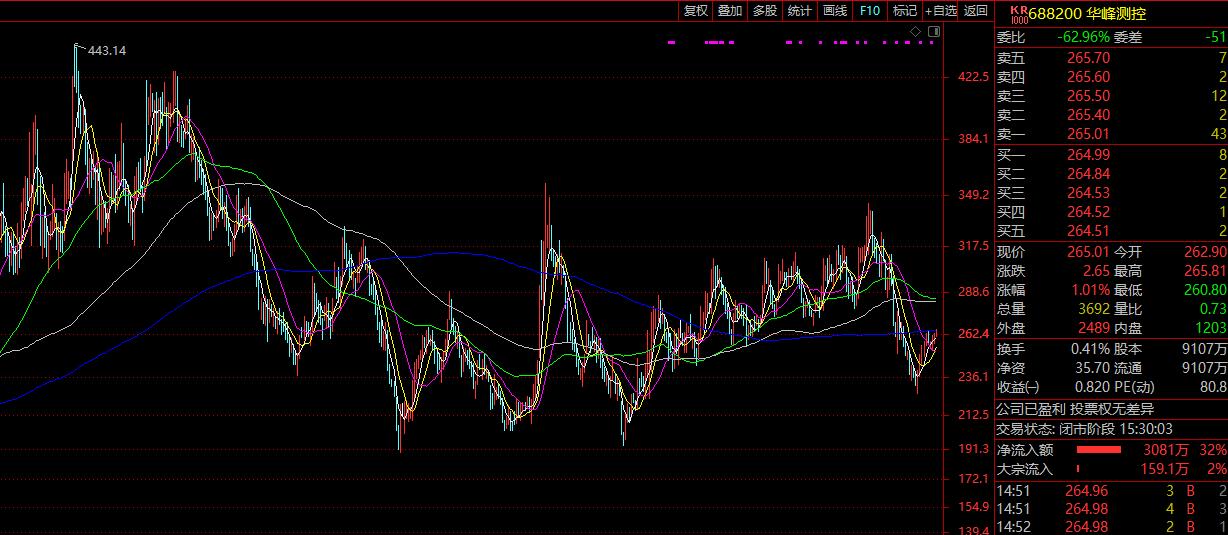Open the 标记 mark options

905,11
